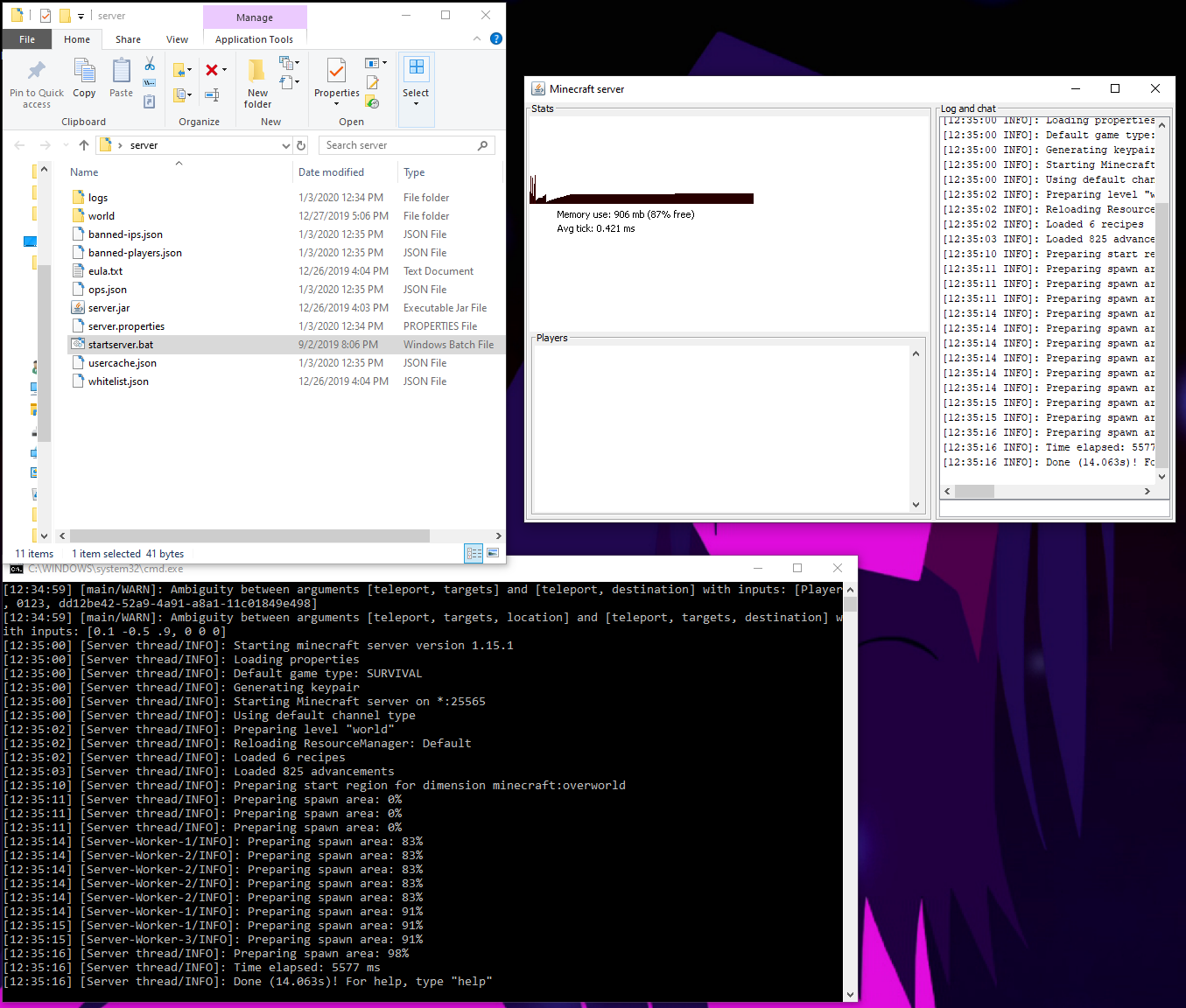The height and width of the screenshot is (1008, 1186).
Task: Click the Select grid icon
Action: (416, 68)
